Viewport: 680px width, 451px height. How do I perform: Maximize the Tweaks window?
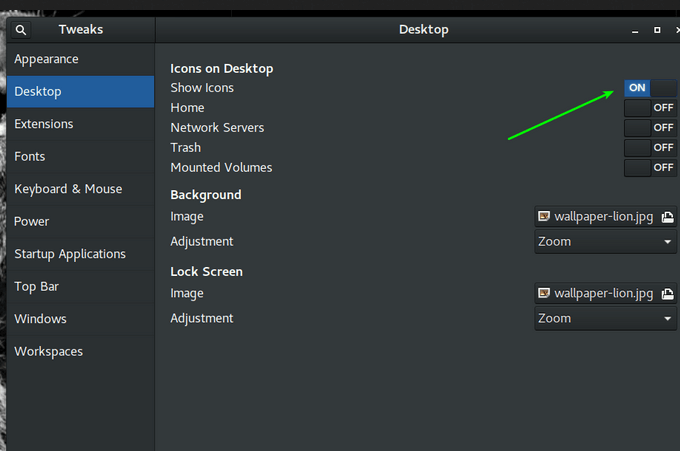tap(656, 31)
